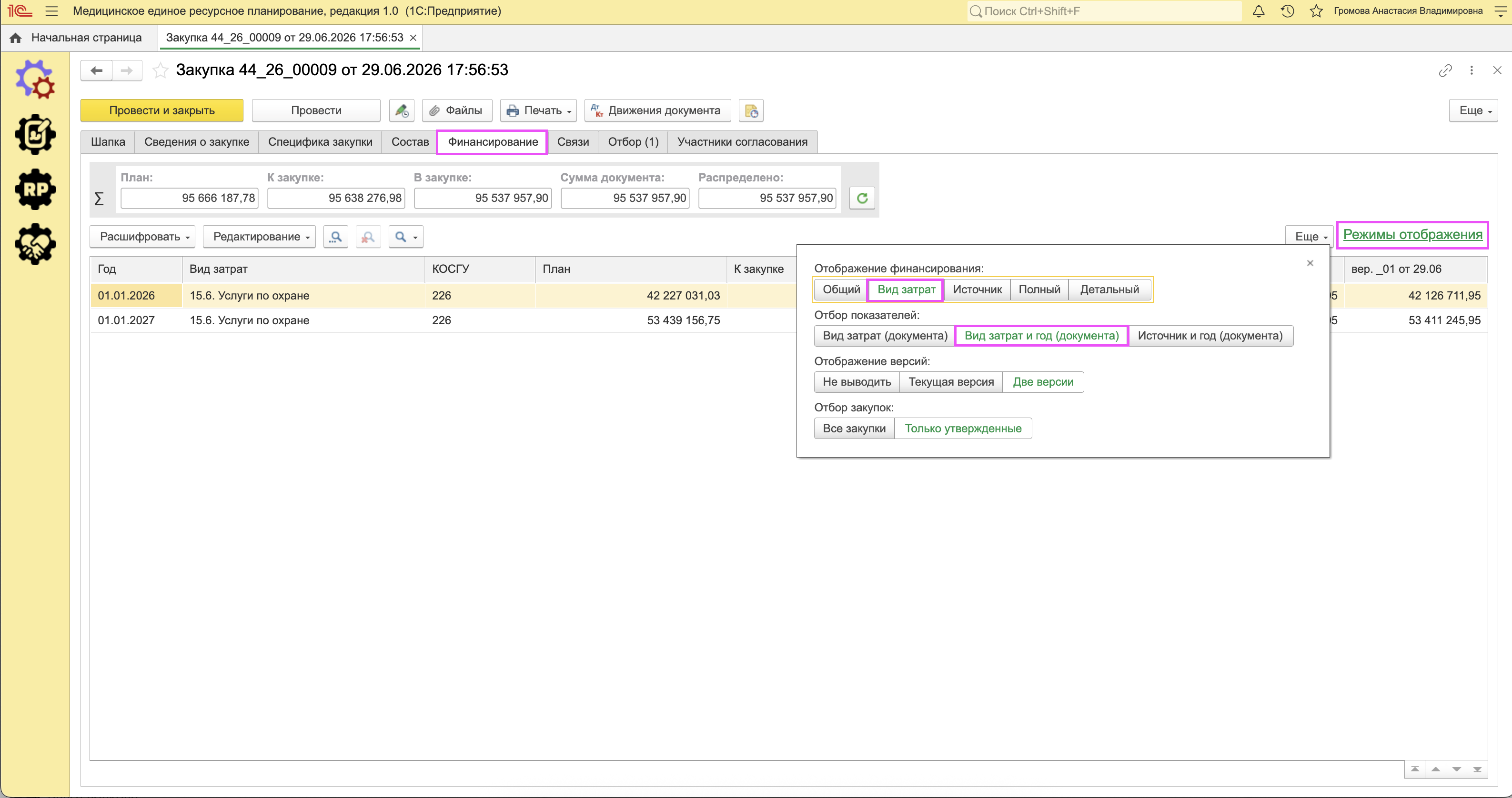The image size is (1512, 798).
Task: Open the RP gear section in sidebar
Action: (35, 189)
